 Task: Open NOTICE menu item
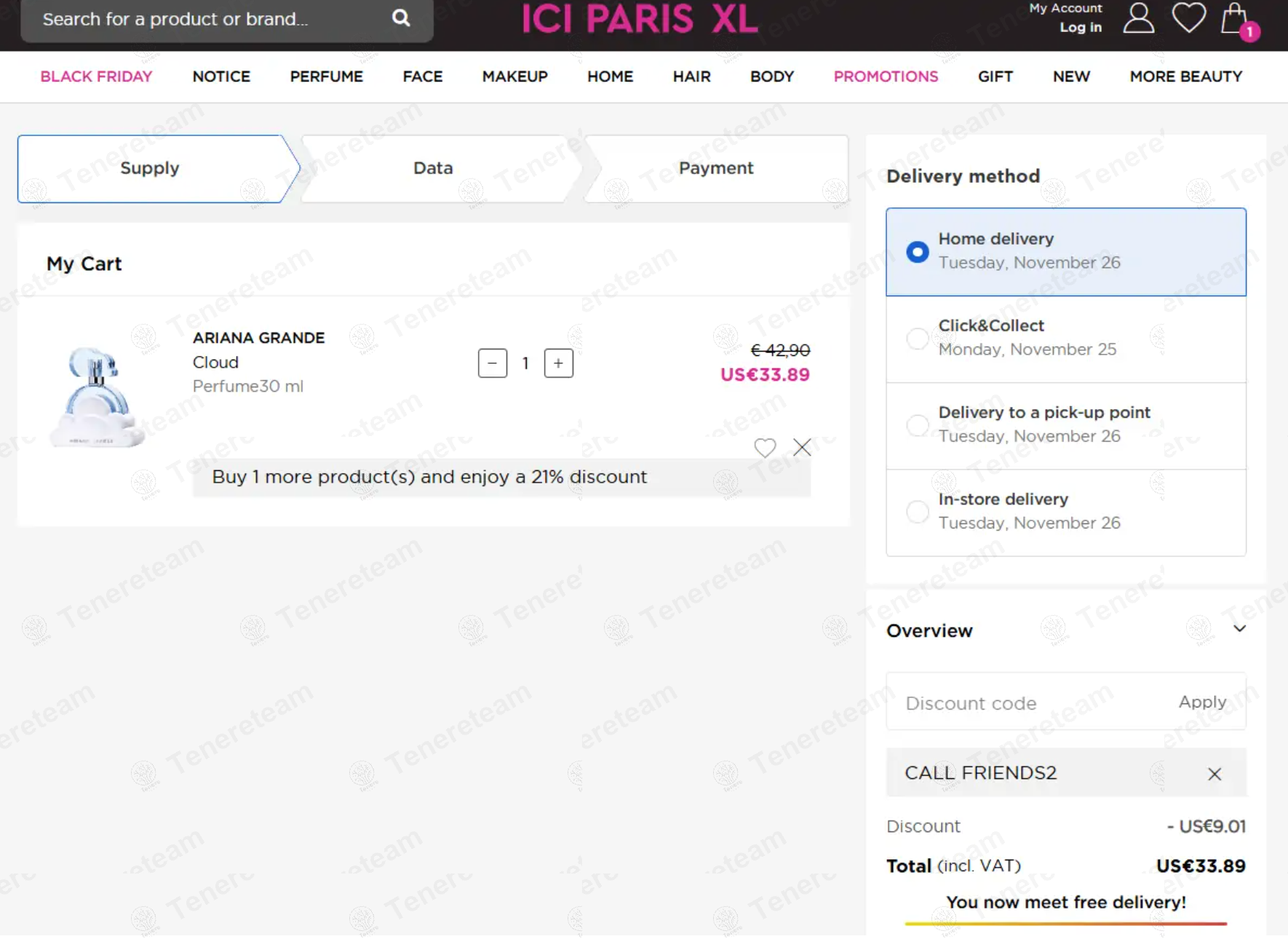pyautogui.click(x=221, y=76)
